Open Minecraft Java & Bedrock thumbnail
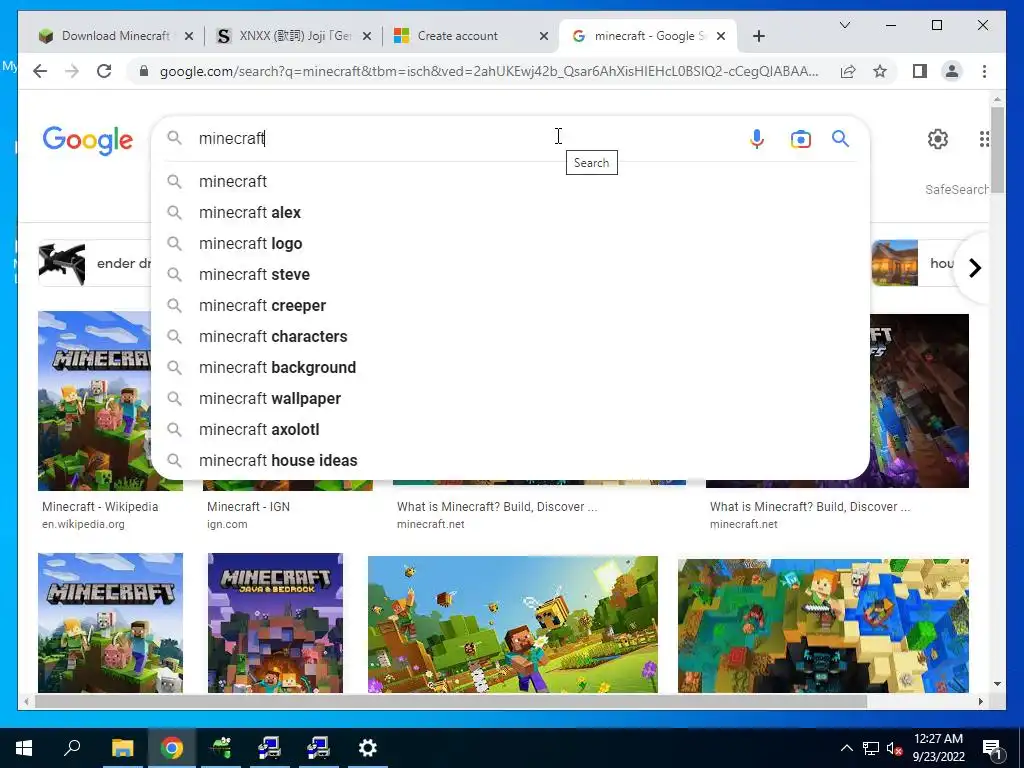The image size is (1024, 768). 275,623
